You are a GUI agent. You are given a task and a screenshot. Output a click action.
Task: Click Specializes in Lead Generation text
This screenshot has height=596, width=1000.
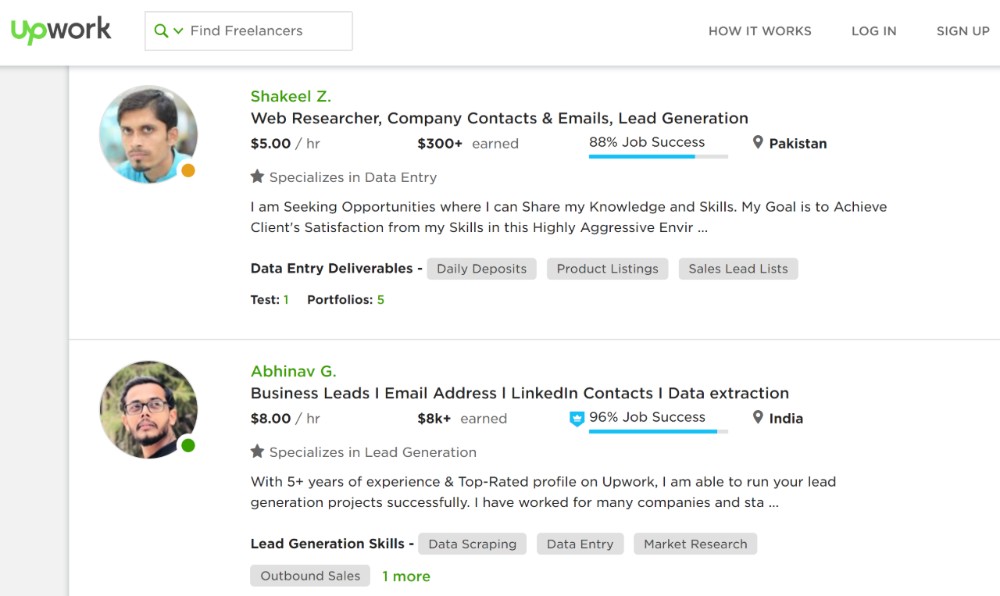click(372, 452)
